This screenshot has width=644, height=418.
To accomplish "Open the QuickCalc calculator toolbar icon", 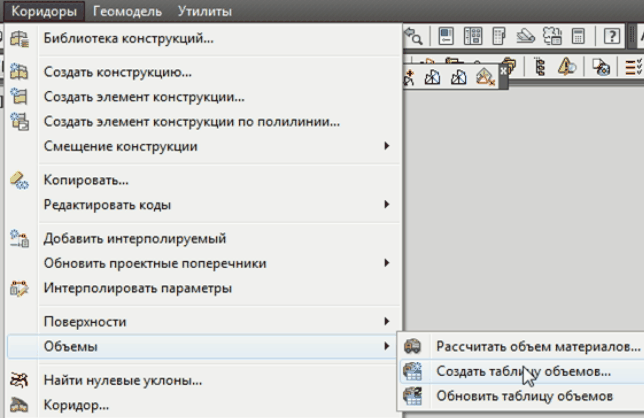I will pos(577,39).
